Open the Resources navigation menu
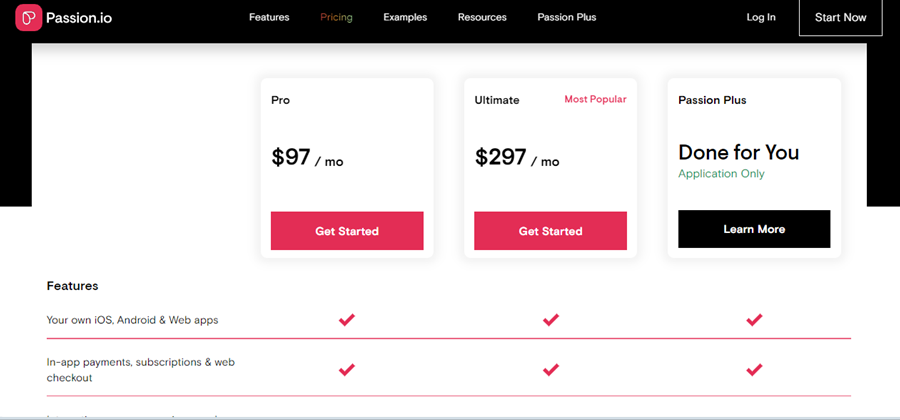Image resolution: width=900 pixels, height=420 pixels. click(482, 17)
